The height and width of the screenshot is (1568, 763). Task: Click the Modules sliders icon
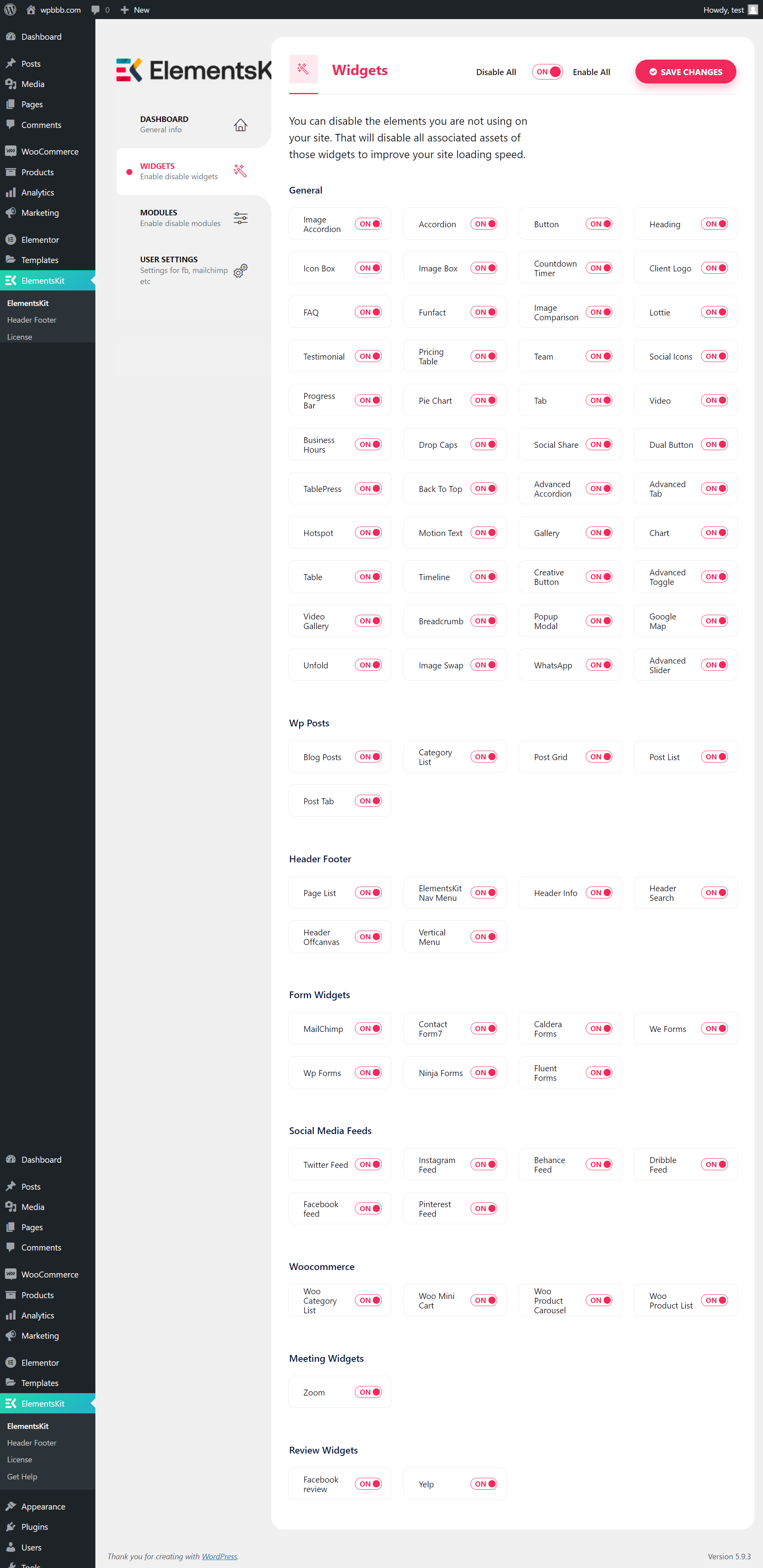240,217
